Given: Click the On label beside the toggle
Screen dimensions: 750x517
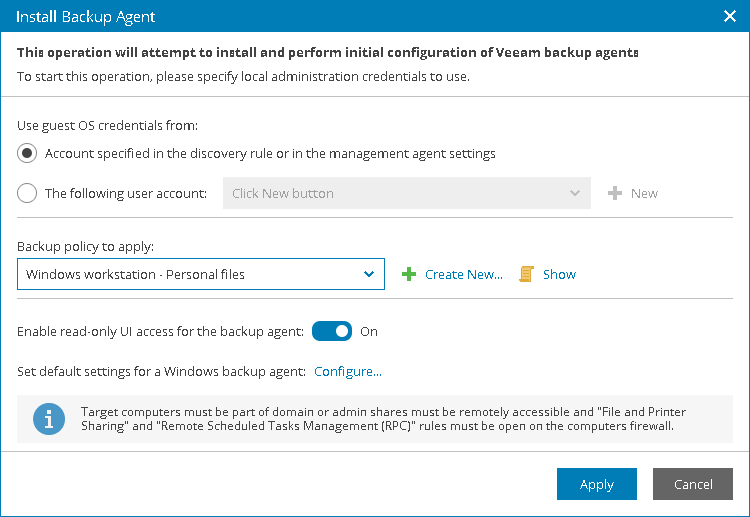Looking at the screenshot, I should click(x=369, y=331).
